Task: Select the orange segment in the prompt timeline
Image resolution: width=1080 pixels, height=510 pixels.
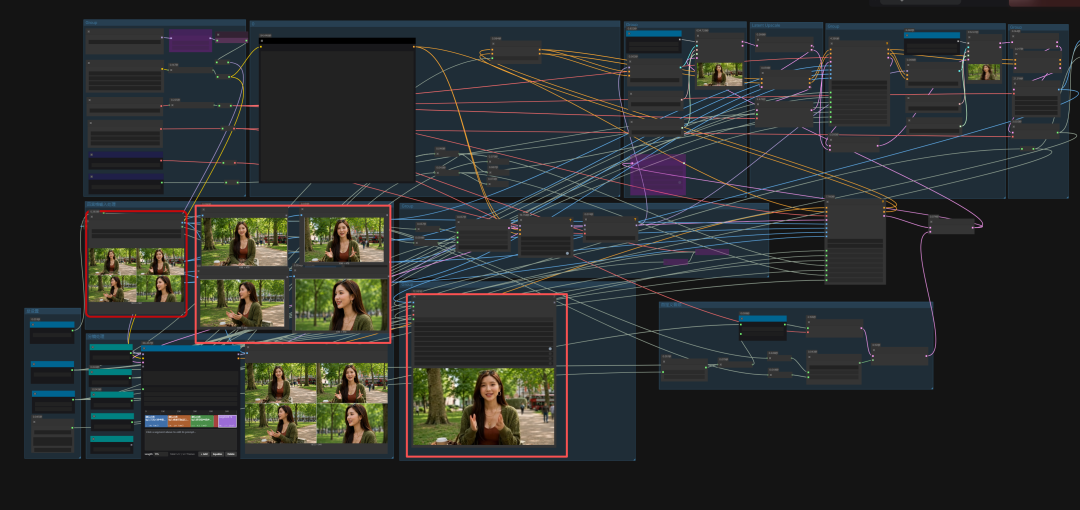Action: pyautogui.click(x=179, y=420)
